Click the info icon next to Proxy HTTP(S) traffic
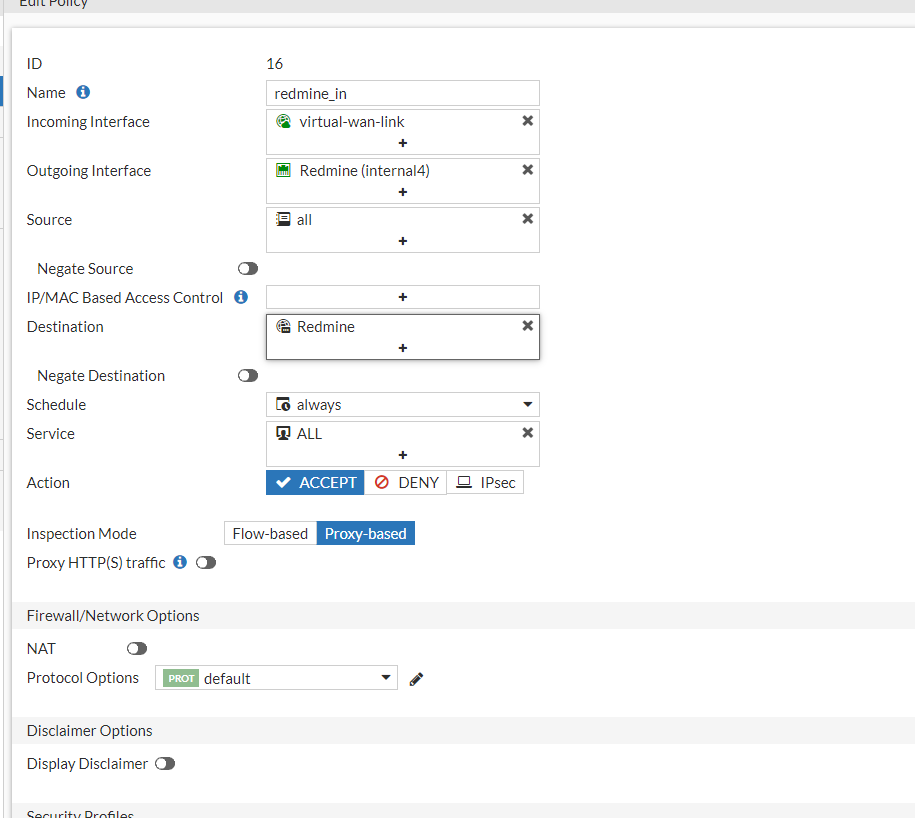 pyautogui.click(x=180, y=562)
